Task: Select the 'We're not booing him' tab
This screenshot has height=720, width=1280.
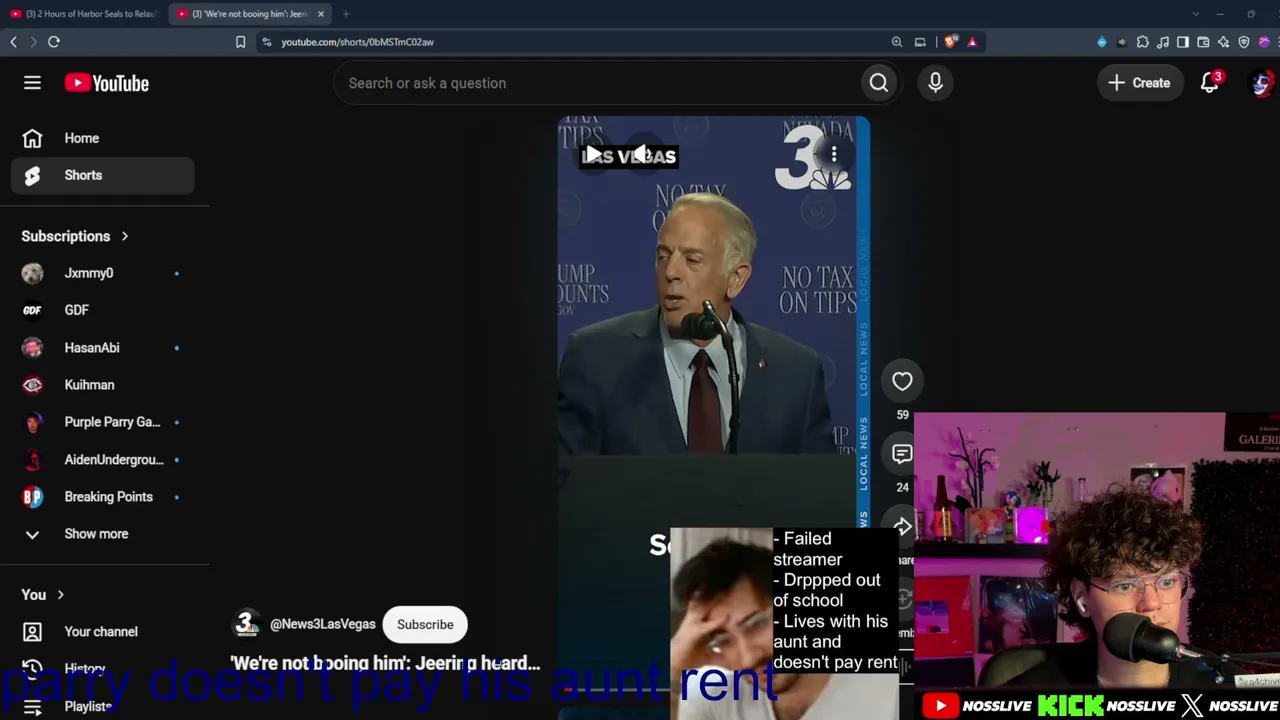Action: (x=250, y=14)
